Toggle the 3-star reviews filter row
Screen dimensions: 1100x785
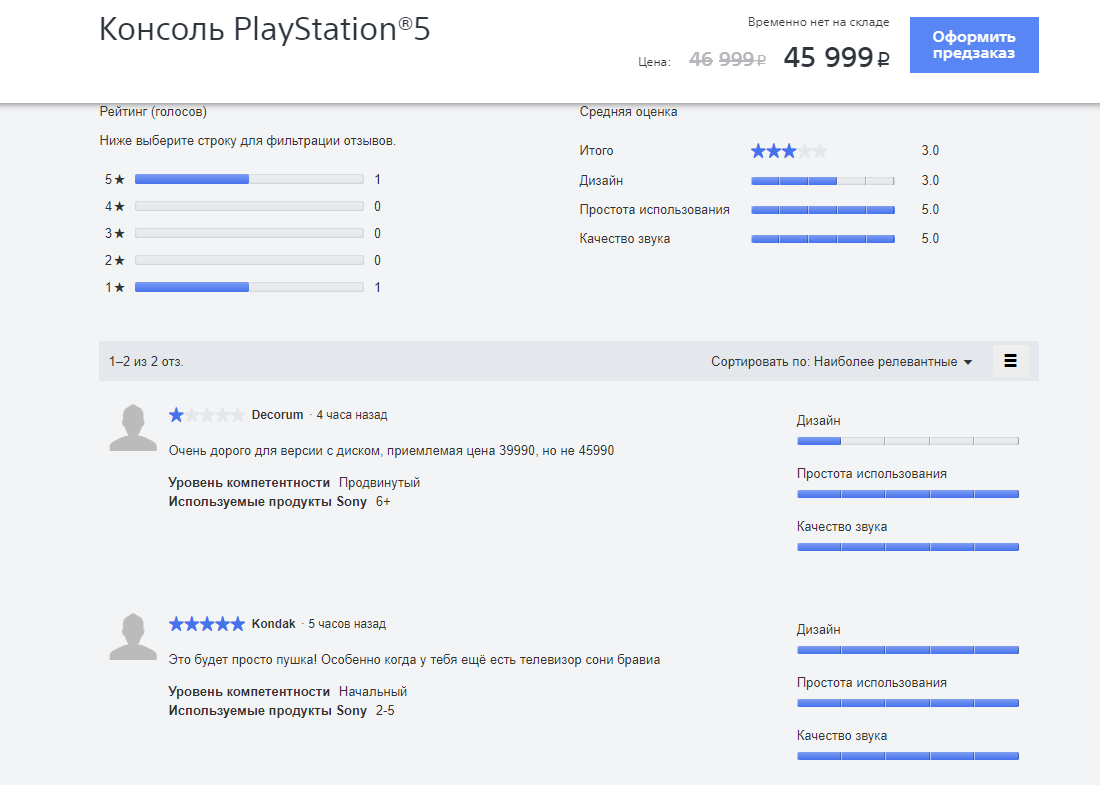point(249,232)
